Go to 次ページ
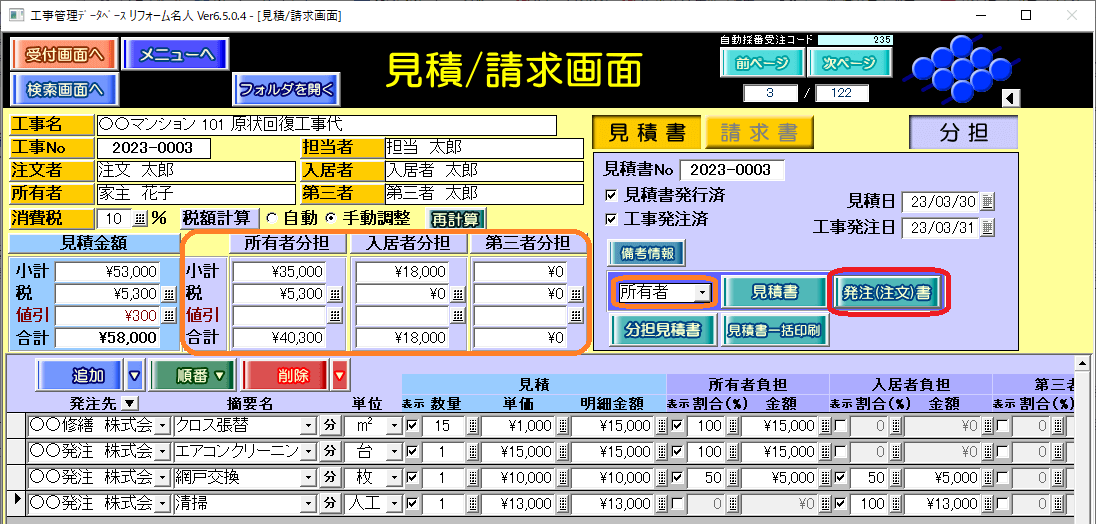 [848, 63]
